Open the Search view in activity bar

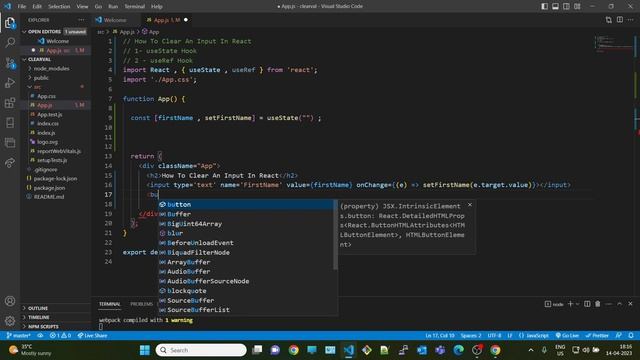tap(10, 42)
